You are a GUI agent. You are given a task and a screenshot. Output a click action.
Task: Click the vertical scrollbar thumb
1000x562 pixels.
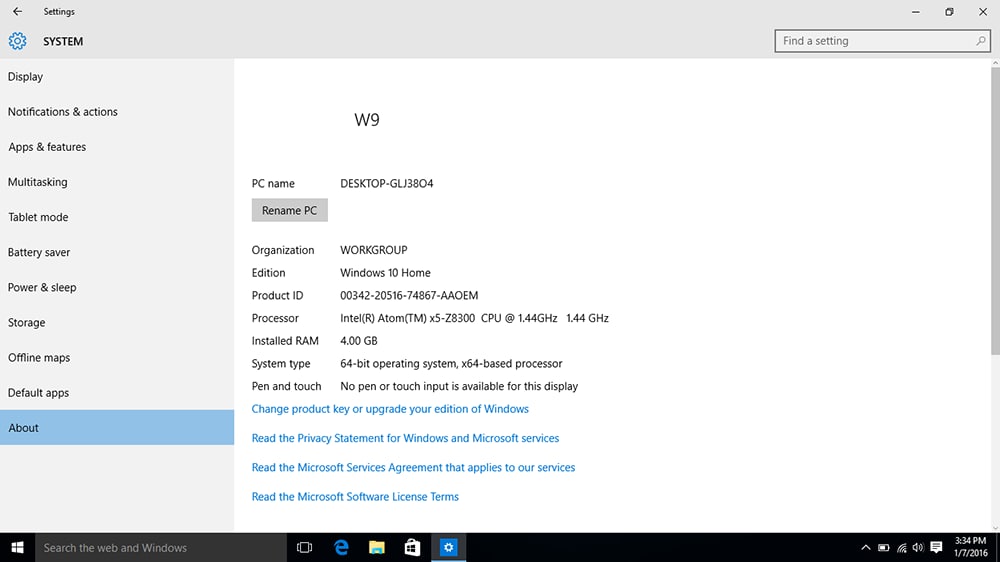click(995, 211)
